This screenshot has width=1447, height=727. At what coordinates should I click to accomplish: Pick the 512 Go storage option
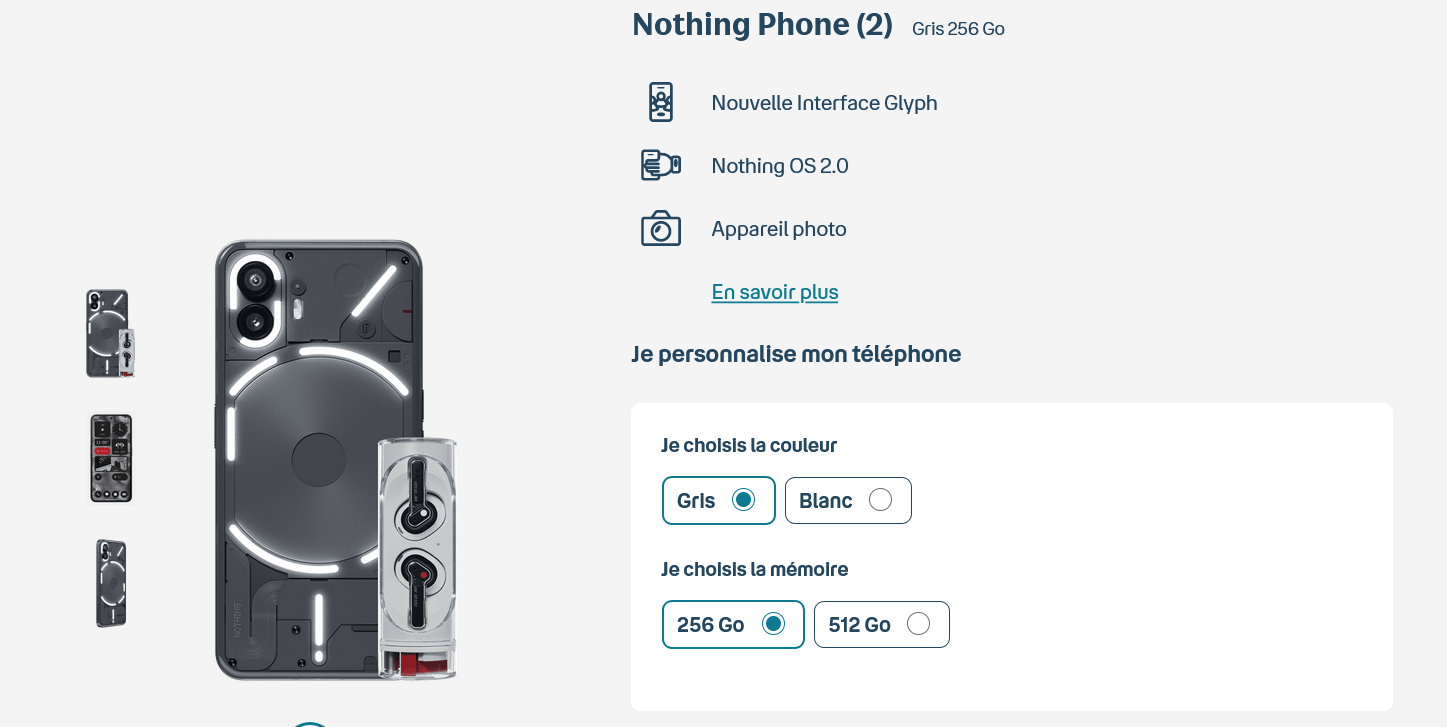pyautogui.click(x=918, y=624)
